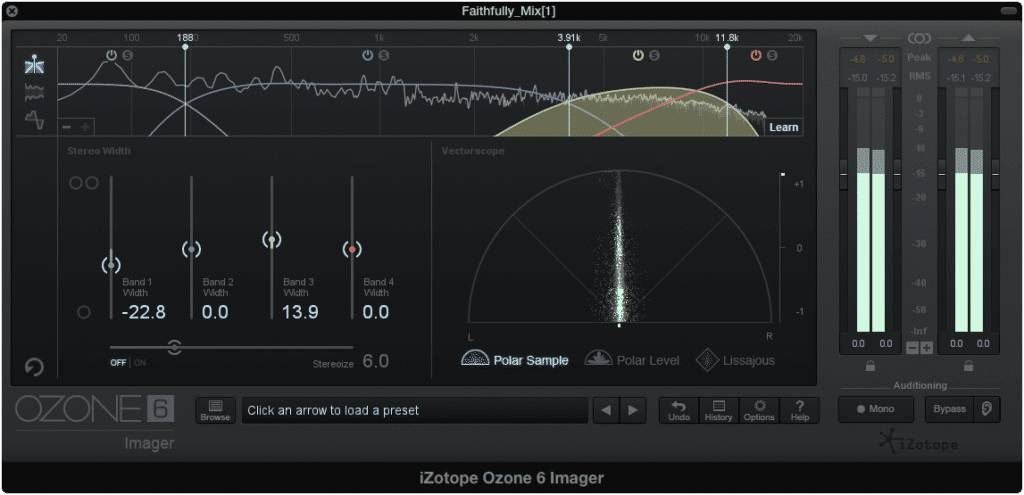Click the output gain lock icon
Viewport: 1024px width, 495px height.
click(968, 366)
